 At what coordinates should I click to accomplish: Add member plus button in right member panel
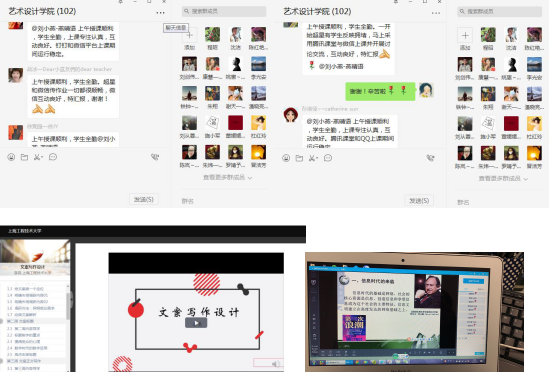point(465,35)
